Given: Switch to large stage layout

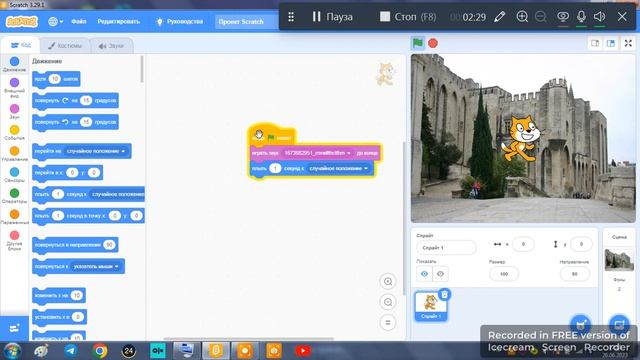Looking at the screenshot, I should pos(611,43).
